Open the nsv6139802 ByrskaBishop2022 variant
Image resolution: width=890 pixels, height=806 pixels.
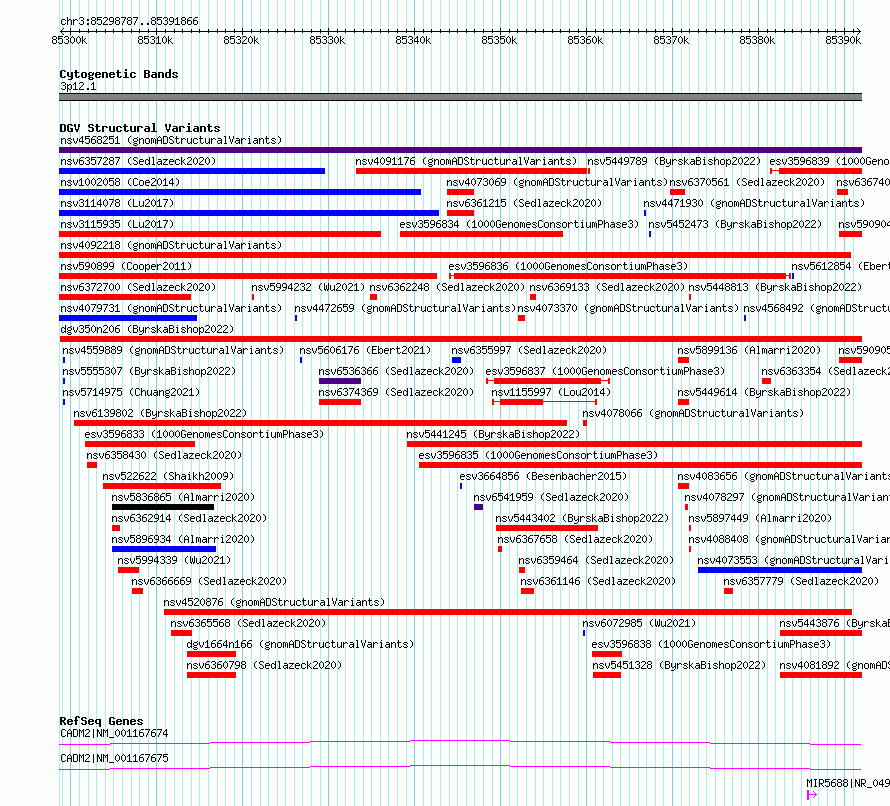[x=160, y=413]
